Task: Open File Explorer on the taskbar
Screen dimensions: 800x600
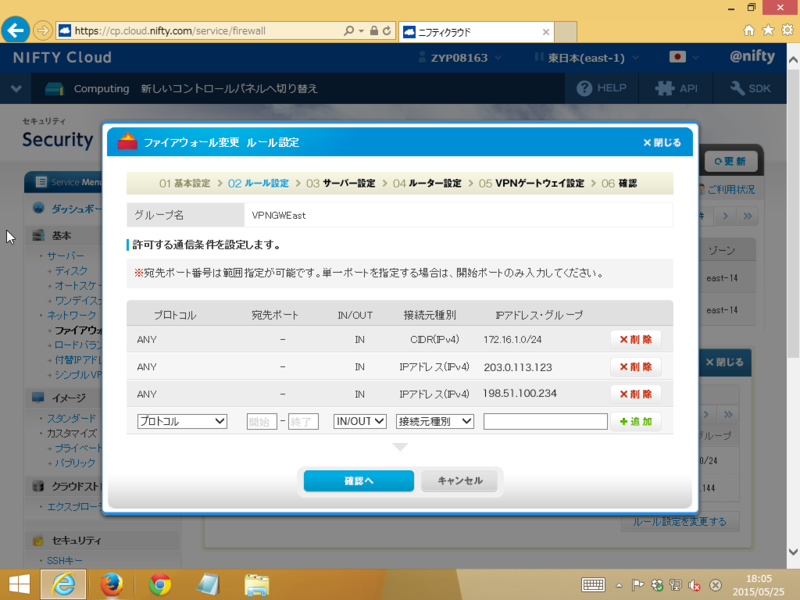Action: (257, 584)
